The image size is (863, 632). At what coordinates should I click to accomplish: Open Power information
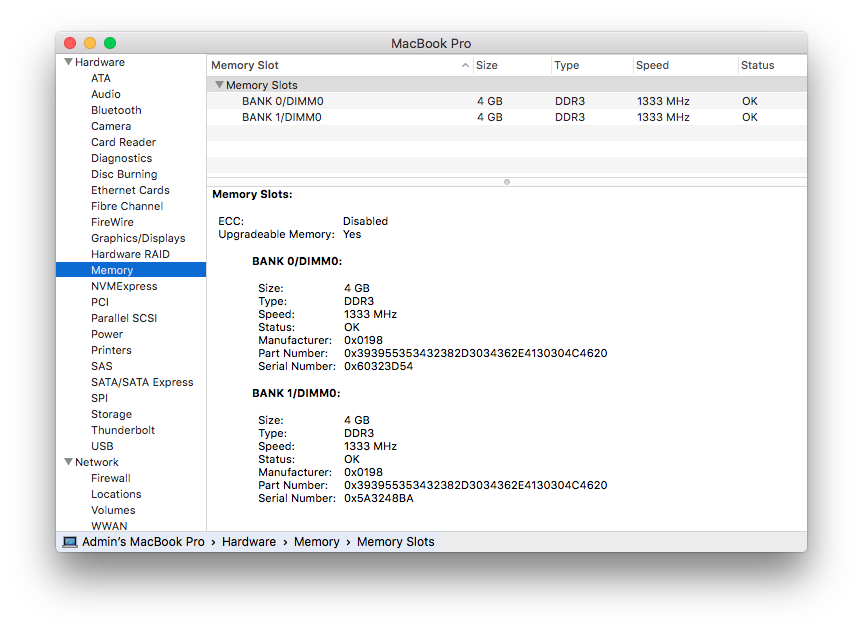[x=107, y=334]
